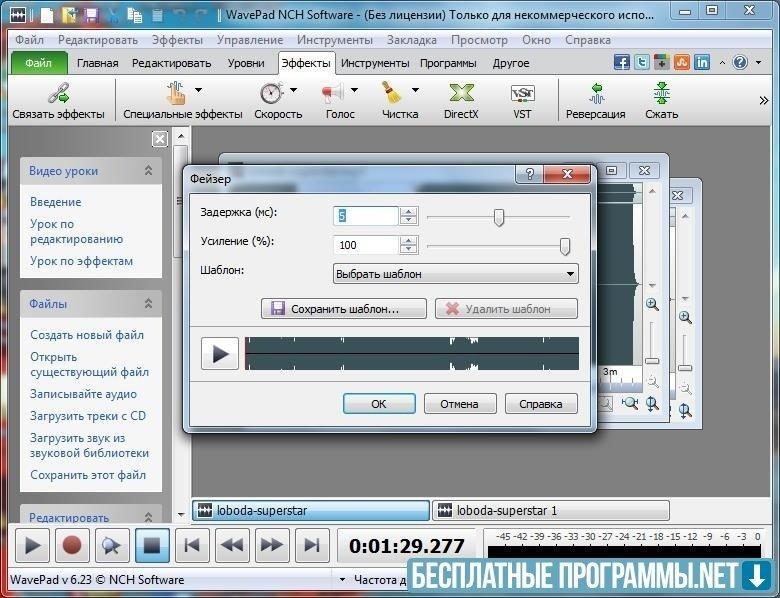
Task: Click the Compress (Сжать) icon
Action: (x=662, y=93)
